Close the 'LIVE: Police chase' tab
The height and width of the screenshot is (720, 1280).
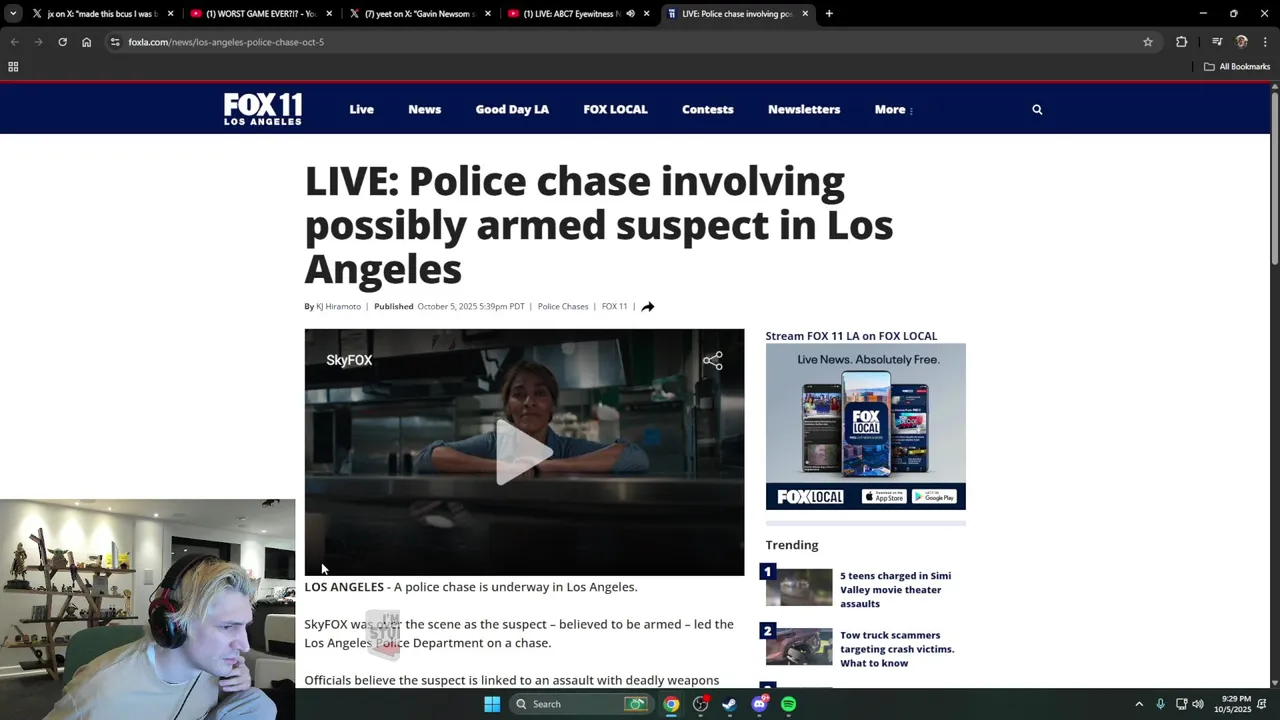pos(805,14)
